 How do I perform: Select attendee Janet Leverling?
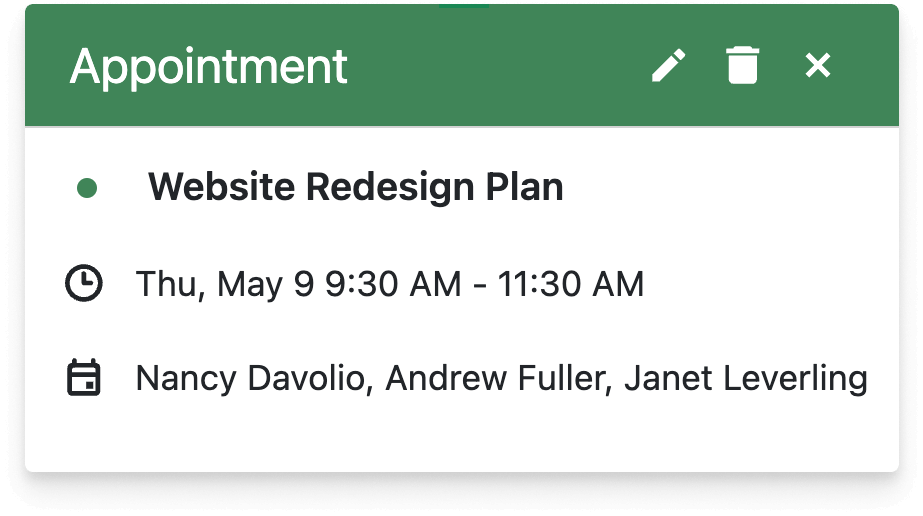(745, 379)
